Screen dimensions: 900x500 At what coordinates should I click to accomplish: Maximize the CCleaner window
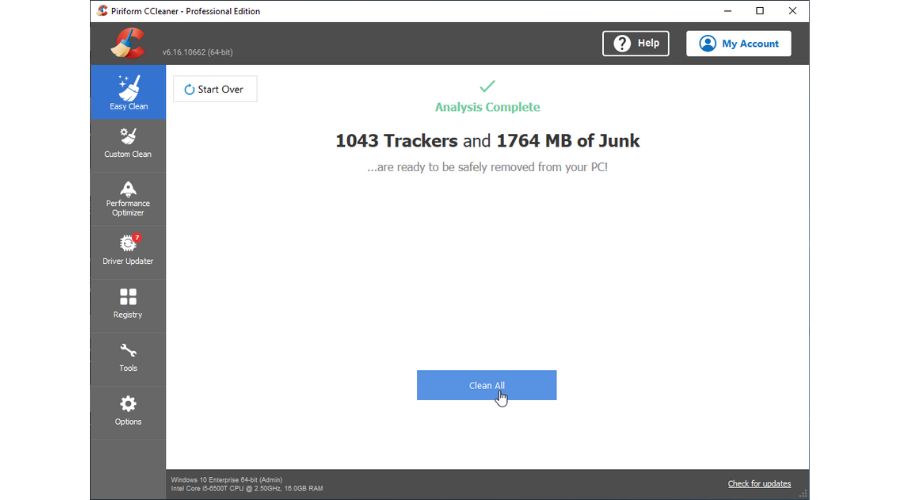coord(760,11)
